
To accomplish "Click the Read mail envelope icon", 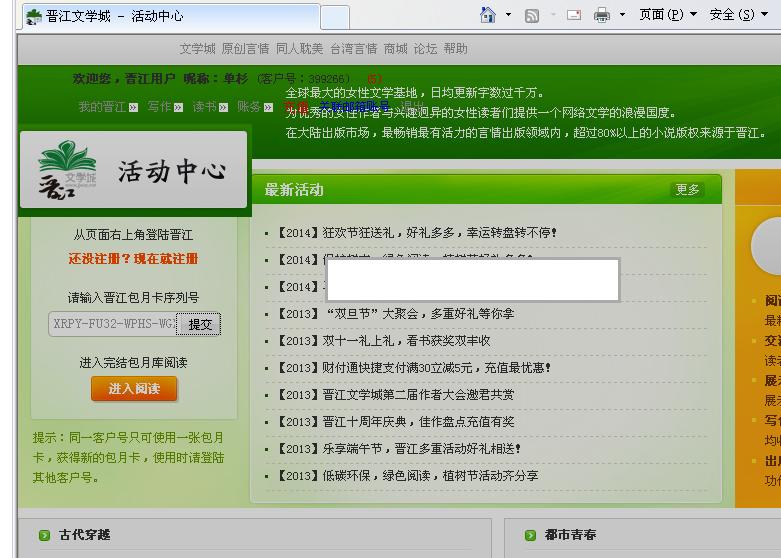I will tap(574, 15).
